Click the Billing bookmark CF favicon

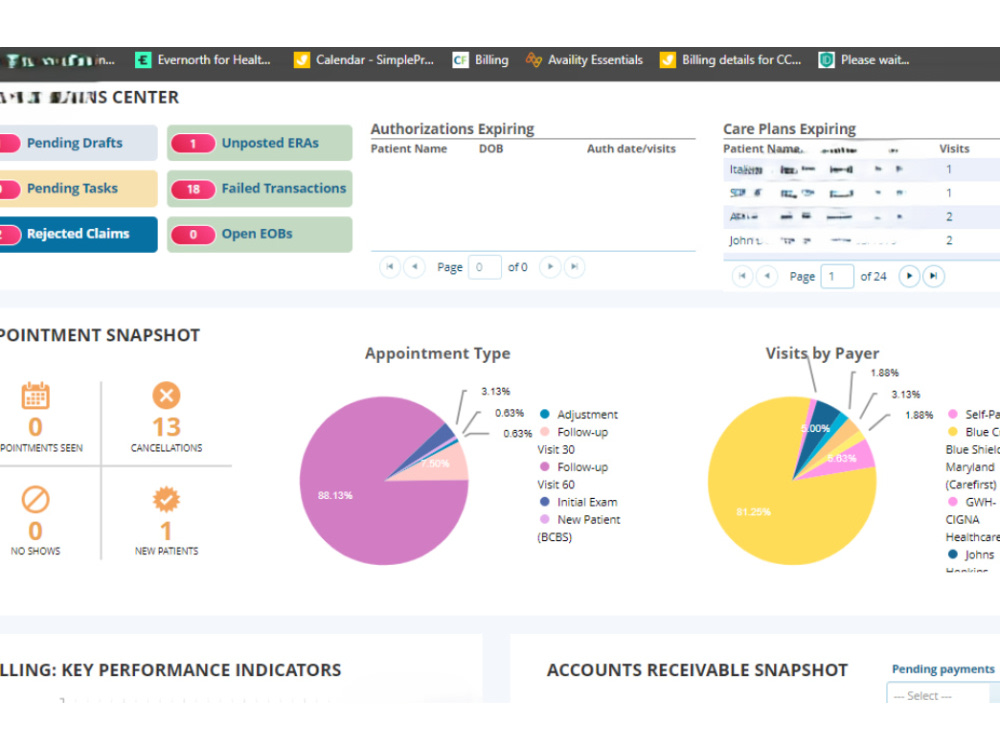(x=460, y=60)
